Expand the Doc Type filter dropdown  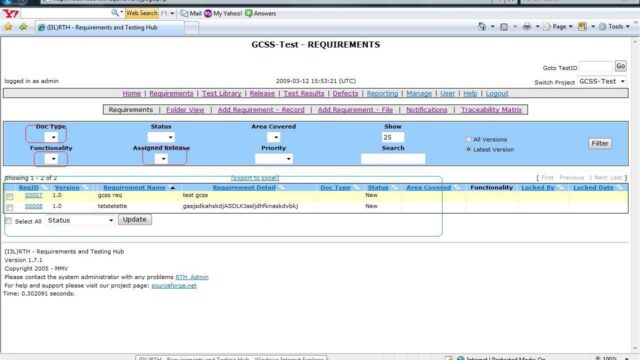click(x=51, y=137)
